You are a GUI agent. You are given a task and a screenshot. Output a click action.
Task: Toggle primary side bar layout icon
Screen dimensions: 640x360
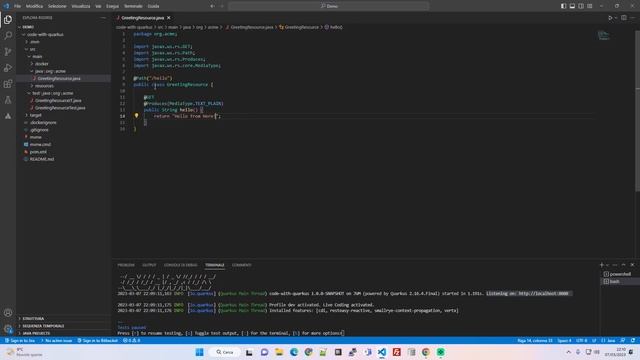coord(563,6)
